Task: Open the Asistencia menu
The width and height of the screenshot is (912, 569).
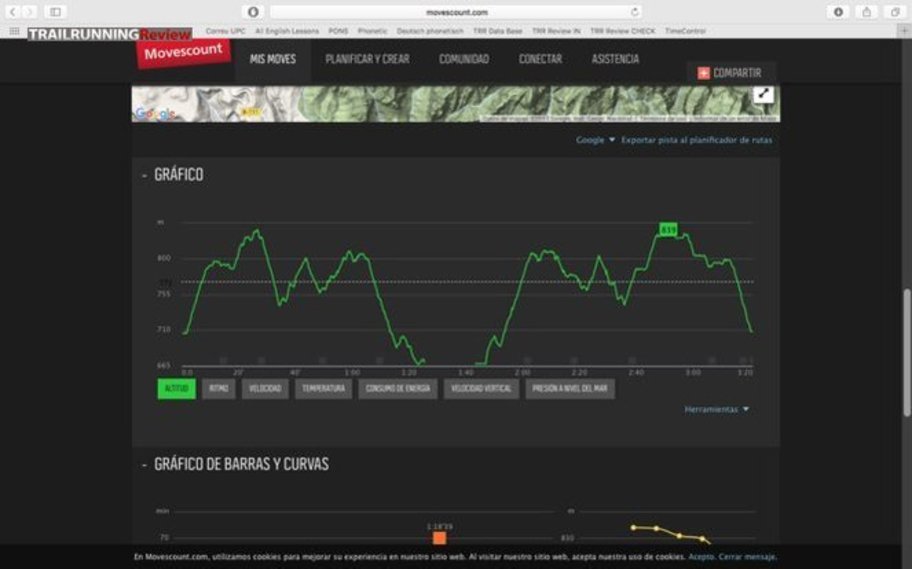Action: click(x=615, y=59)
